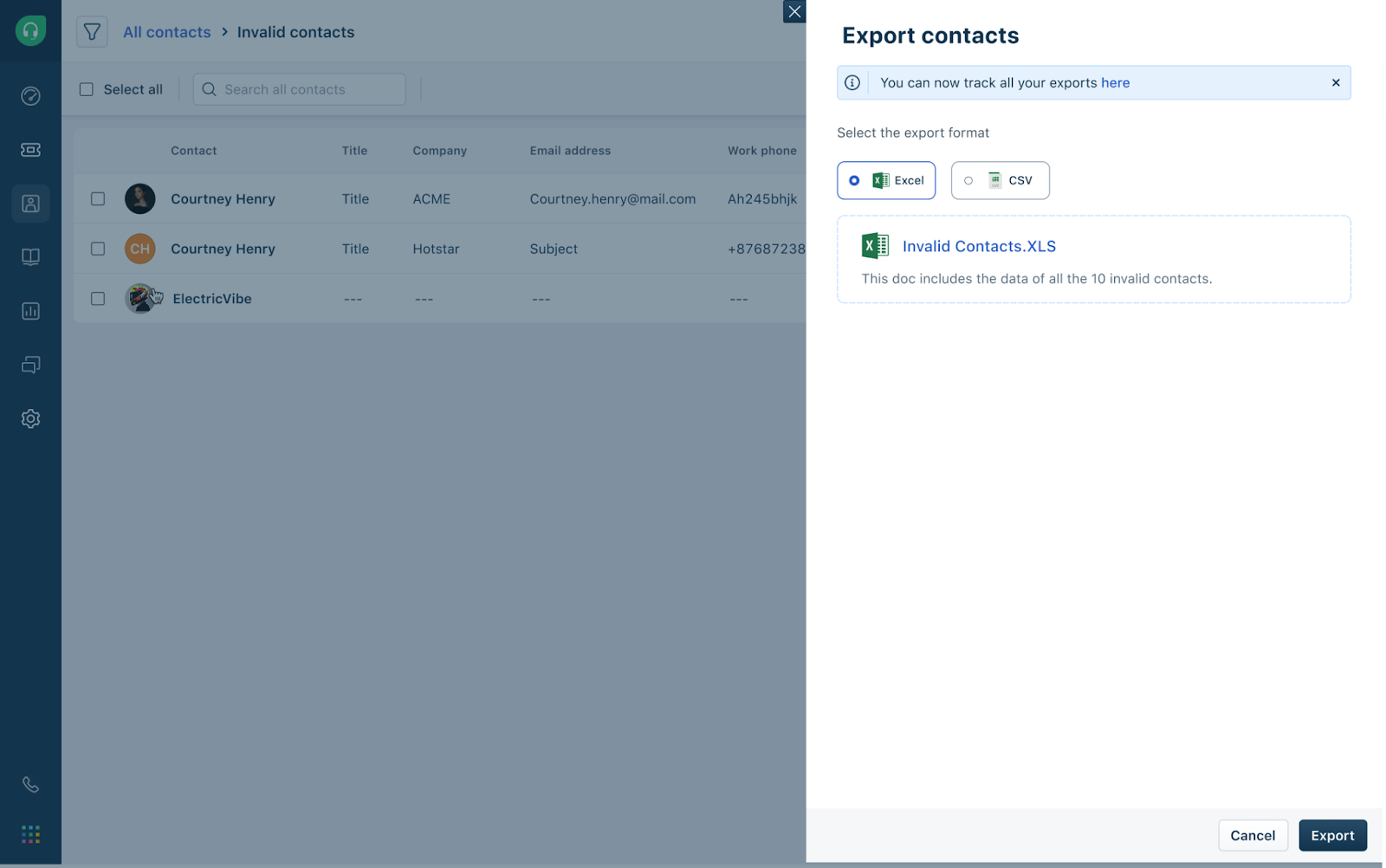This screenshot has height=868, width=1386.
Task: Dismiss the export tracking info banner
Action: (1336, 83)
